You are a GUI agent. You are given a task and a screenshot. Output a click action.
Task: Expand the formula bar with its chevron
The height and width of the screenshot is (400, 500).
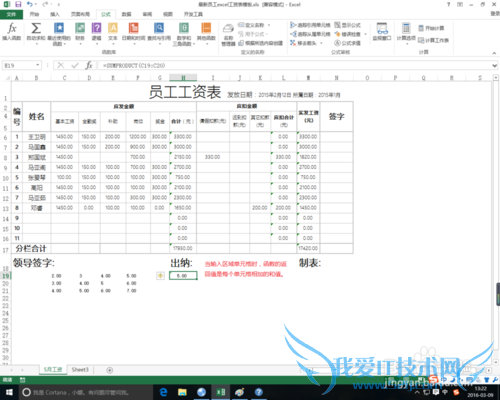point(495,66)
